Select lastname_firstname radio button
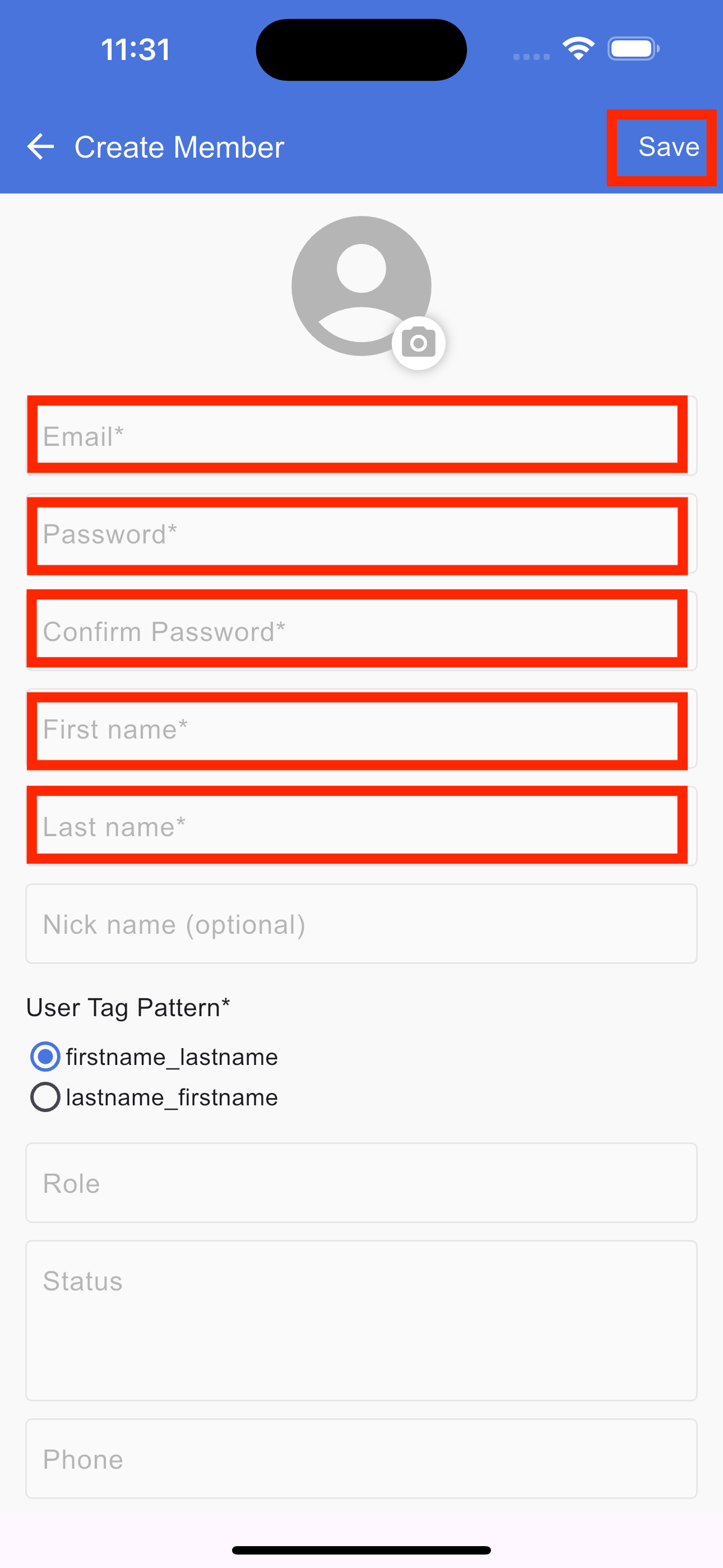The image size is (723, 1568). (45, 1097)
